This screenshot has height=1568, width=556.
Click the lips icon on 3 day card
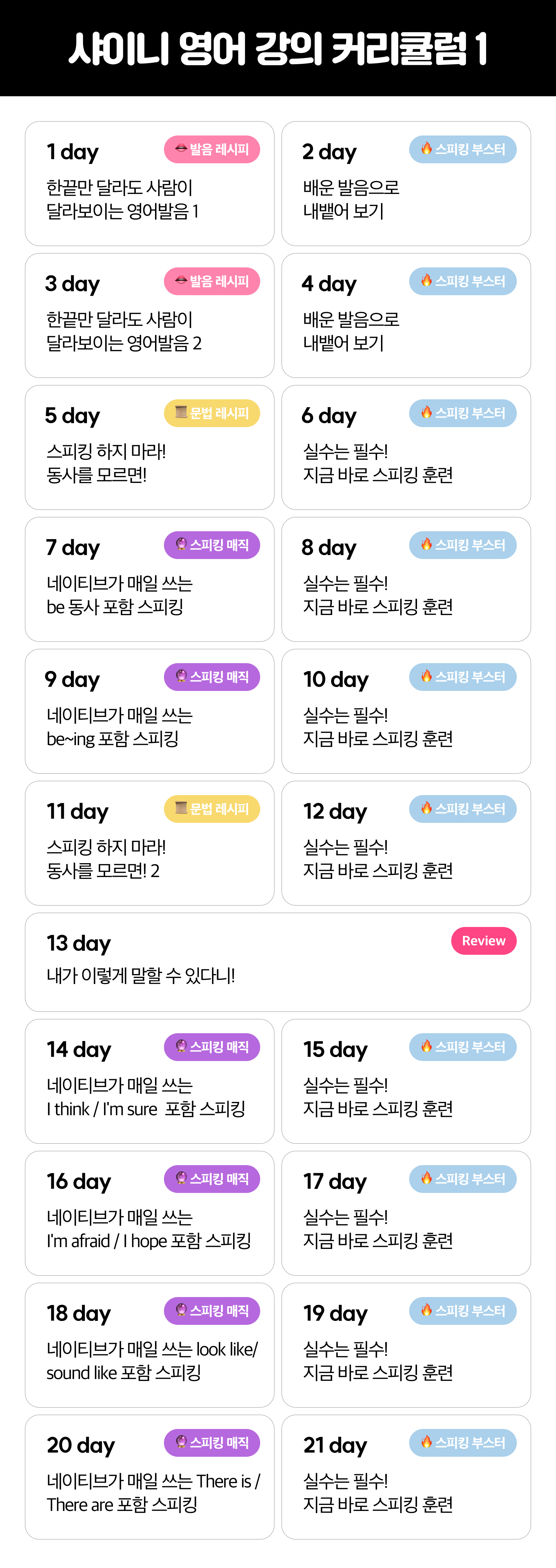click(181, 281)
